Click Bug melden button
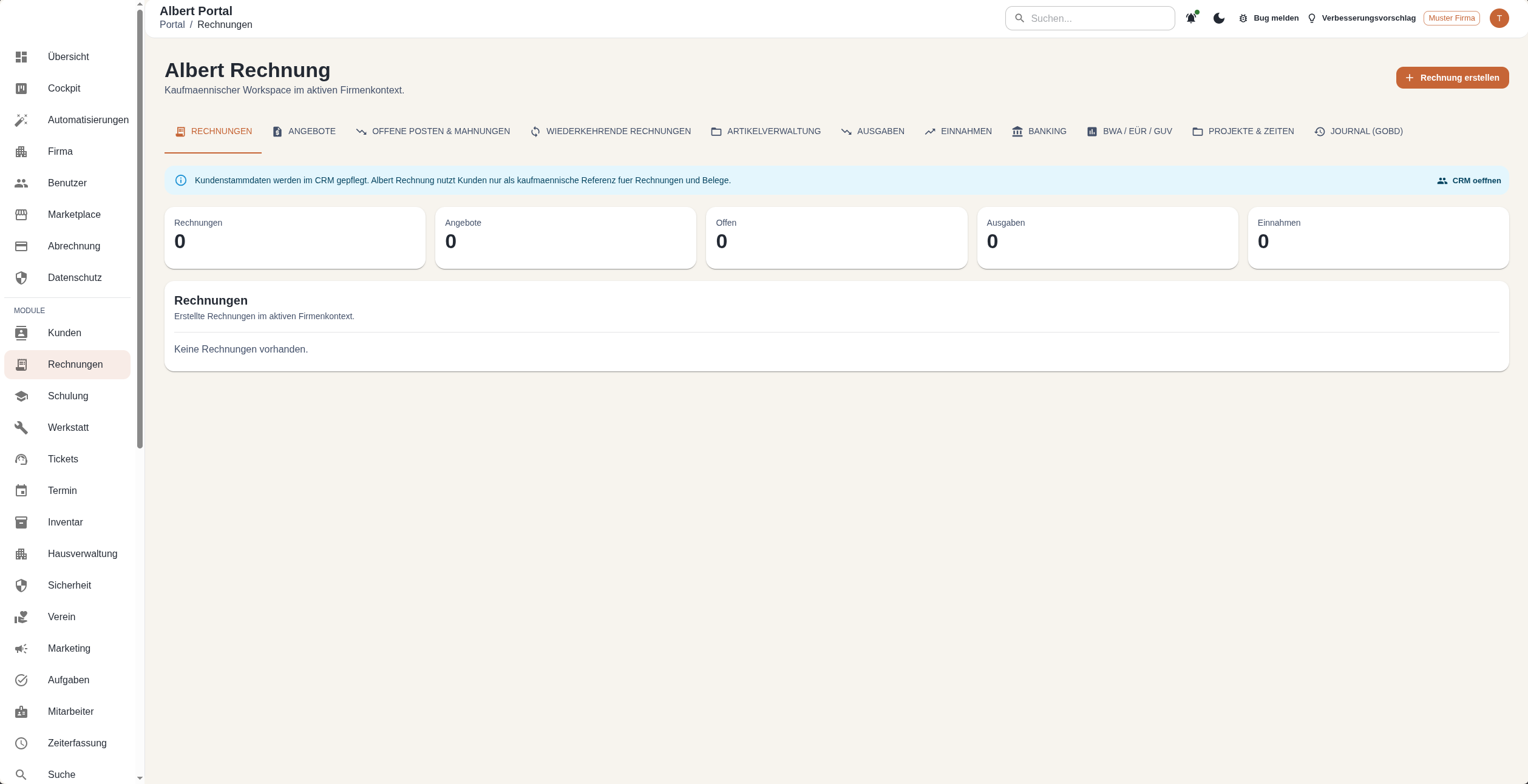 1268,18
